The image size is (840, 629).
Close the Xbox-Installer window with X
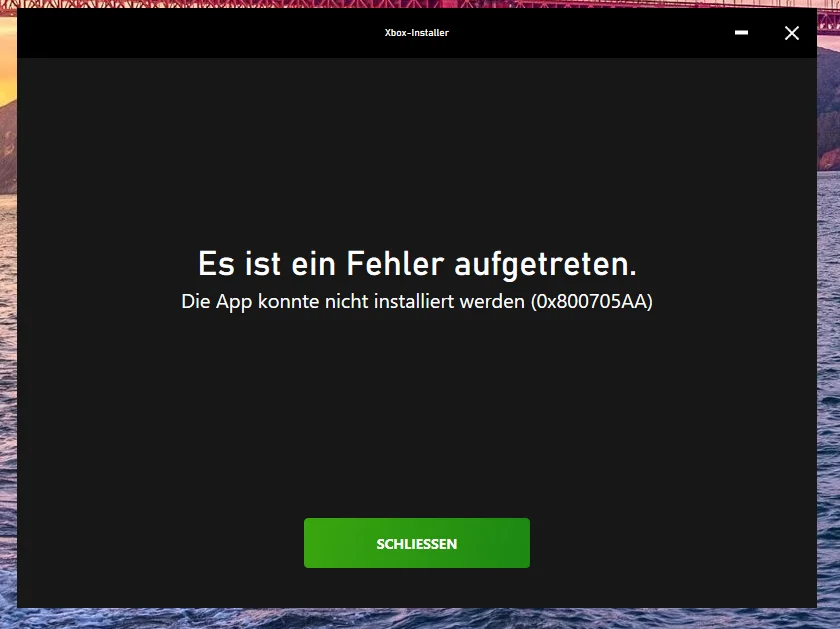(792, 33)
